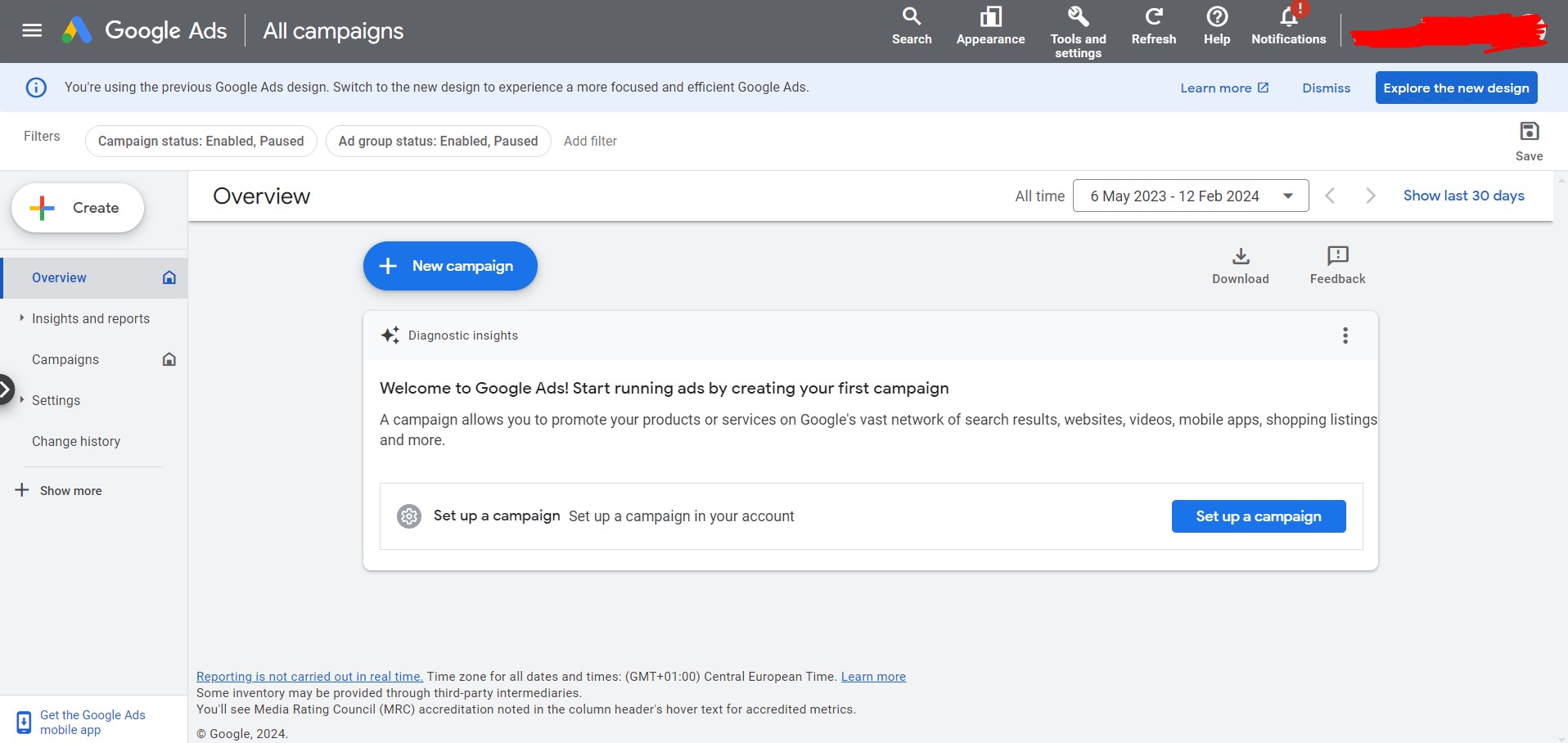1568x743 pixels.
Task: Open Diagnostic insights three-dot menu
Action: point(1345,335)
